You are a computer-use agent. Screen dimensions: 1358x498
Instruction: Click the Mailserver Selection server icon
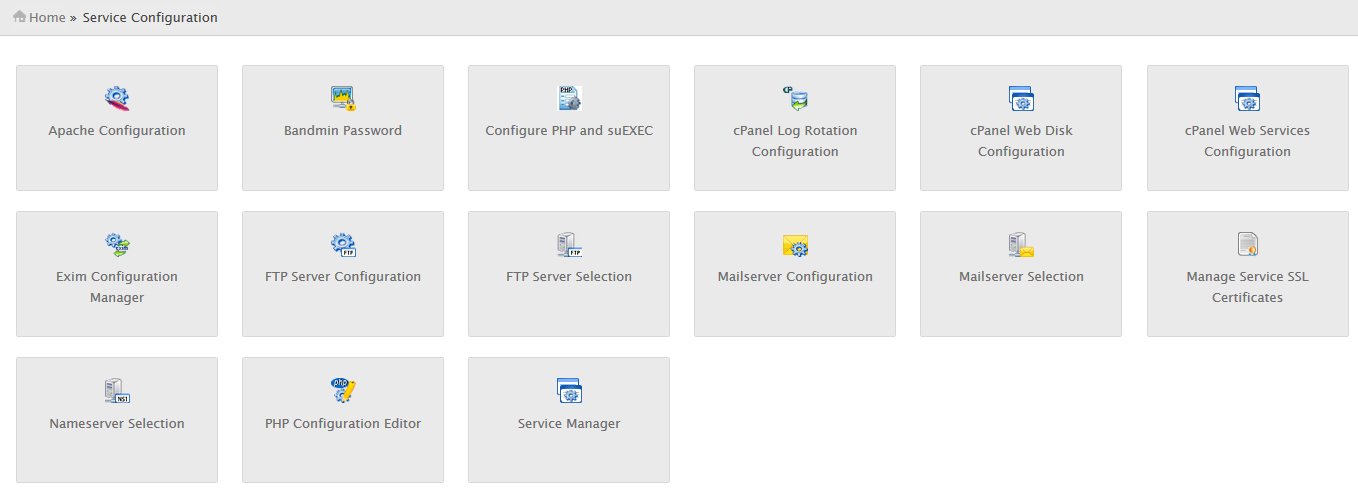click(1021, 244)
